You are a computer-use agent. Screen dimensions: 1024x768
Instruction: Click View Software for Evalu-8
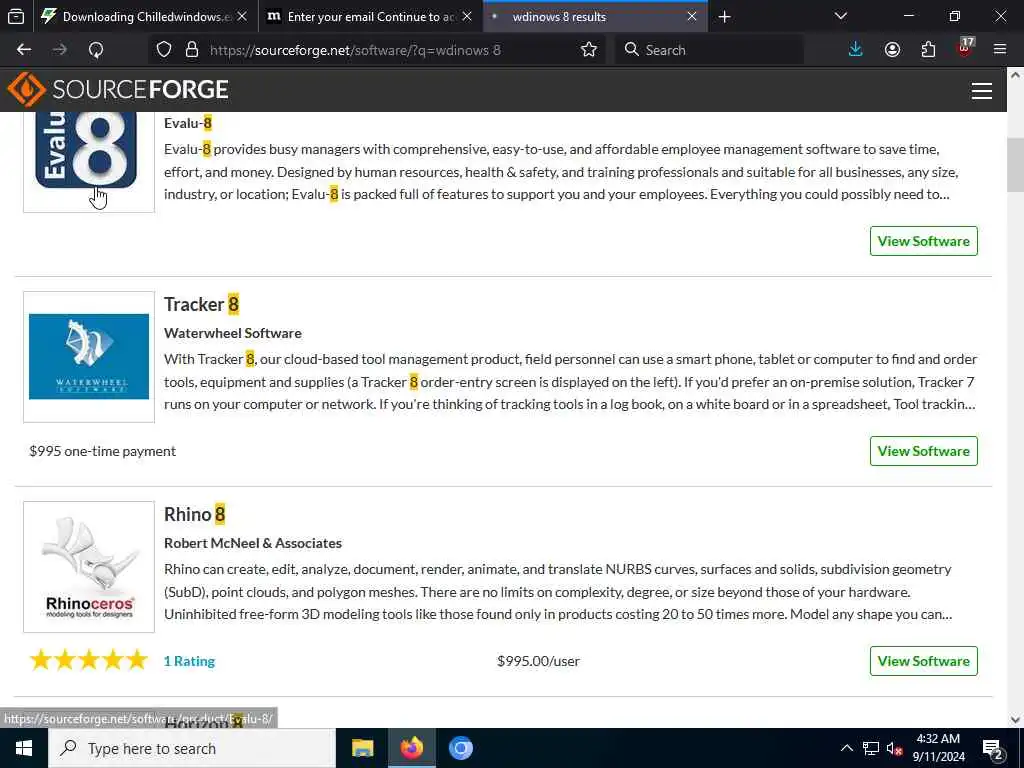(923, 241)
